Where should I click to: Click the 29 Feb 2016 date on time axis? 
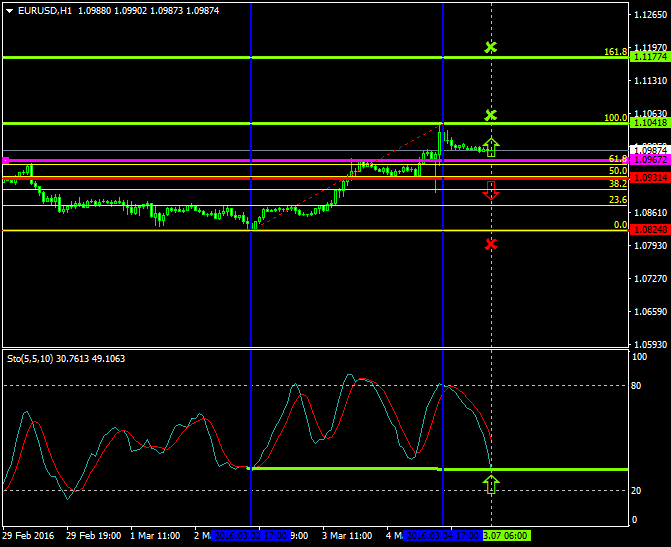pos(30,536)
